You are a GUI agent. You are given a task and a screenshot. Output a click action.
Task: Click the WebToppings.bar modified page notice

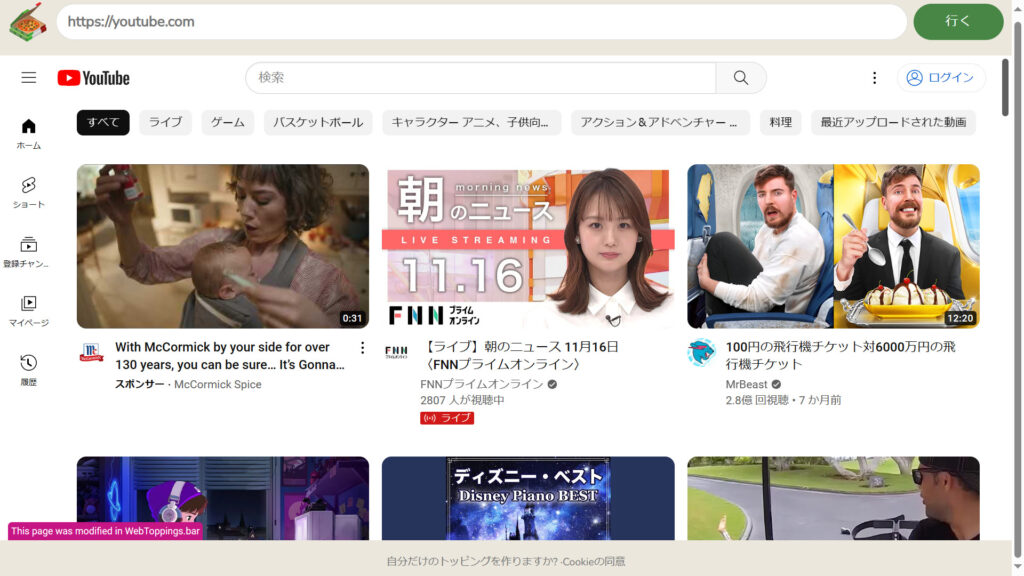[105, 531]
